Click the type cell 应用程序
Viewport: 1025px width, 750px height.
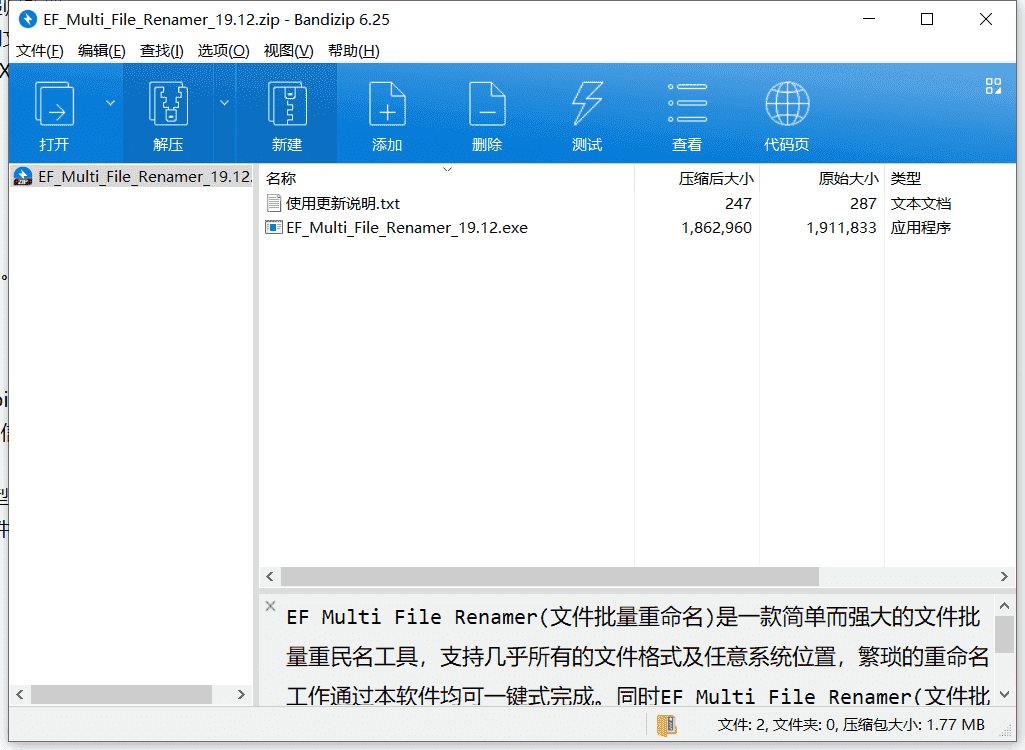[x=920, y=228]
